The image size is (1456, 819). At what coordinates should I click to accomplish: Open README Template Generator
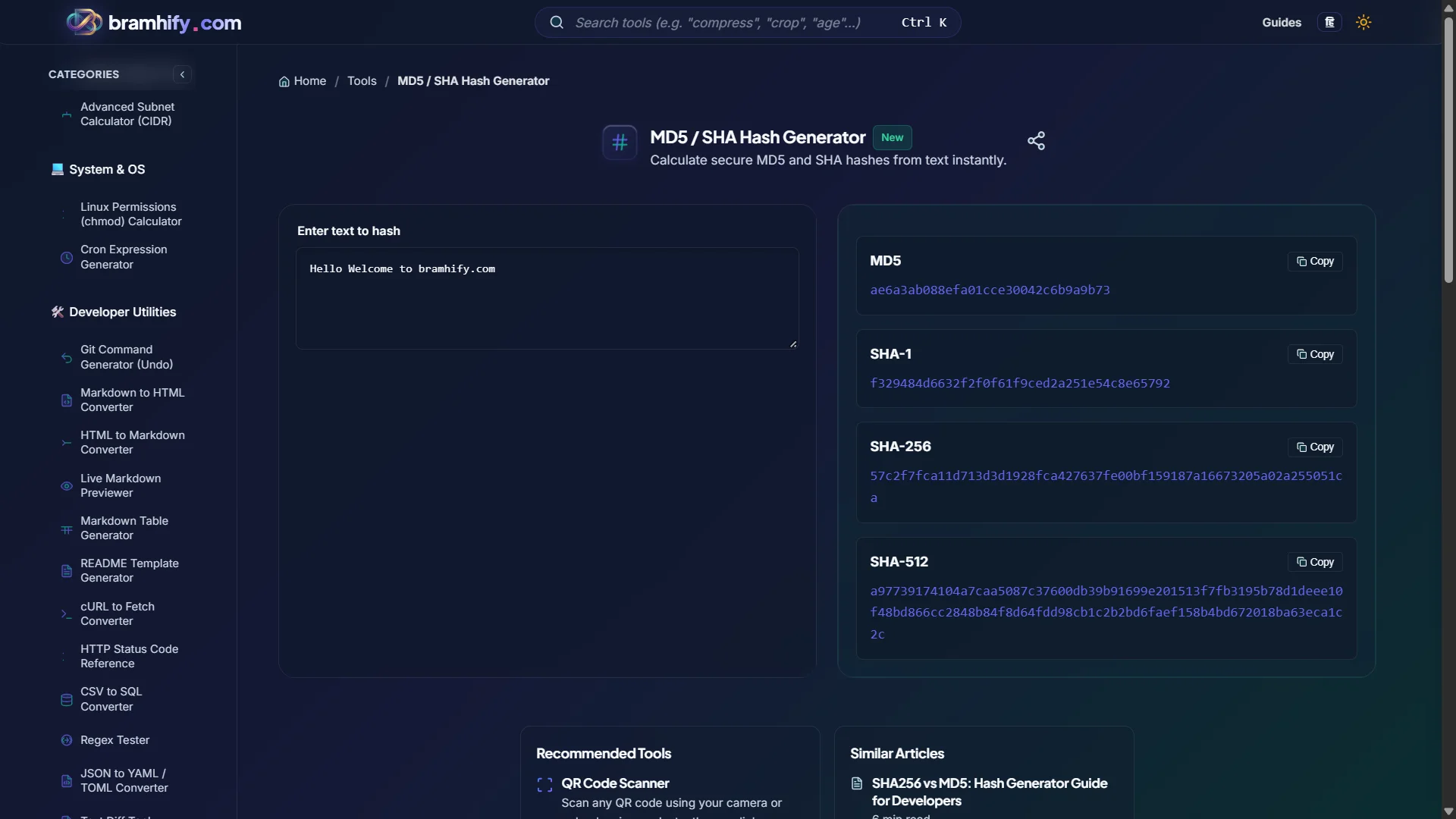[x=130, y=571]
